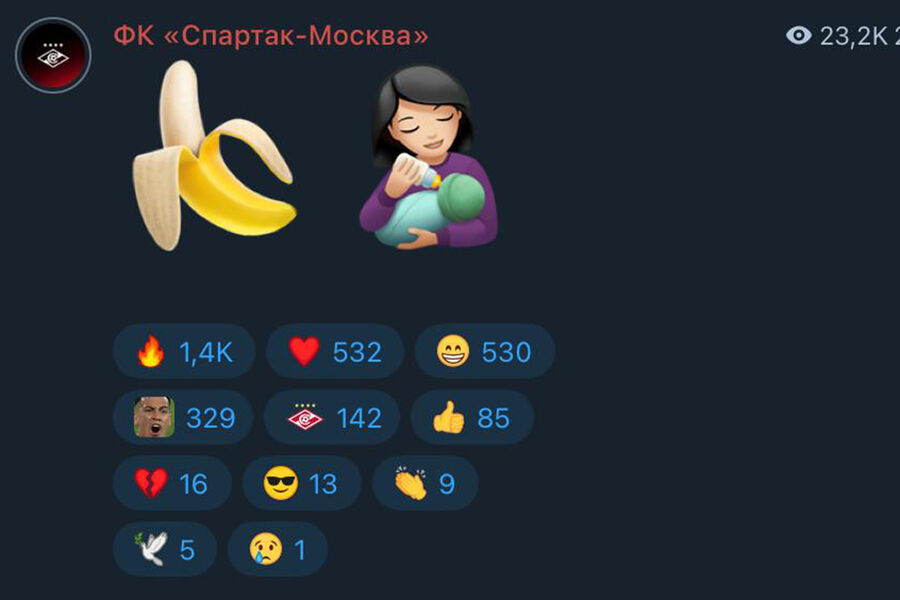The width and height of the screenshot is (900, 600).
Task: Open the Spartak channel avatar
Action: click(53, 55)
